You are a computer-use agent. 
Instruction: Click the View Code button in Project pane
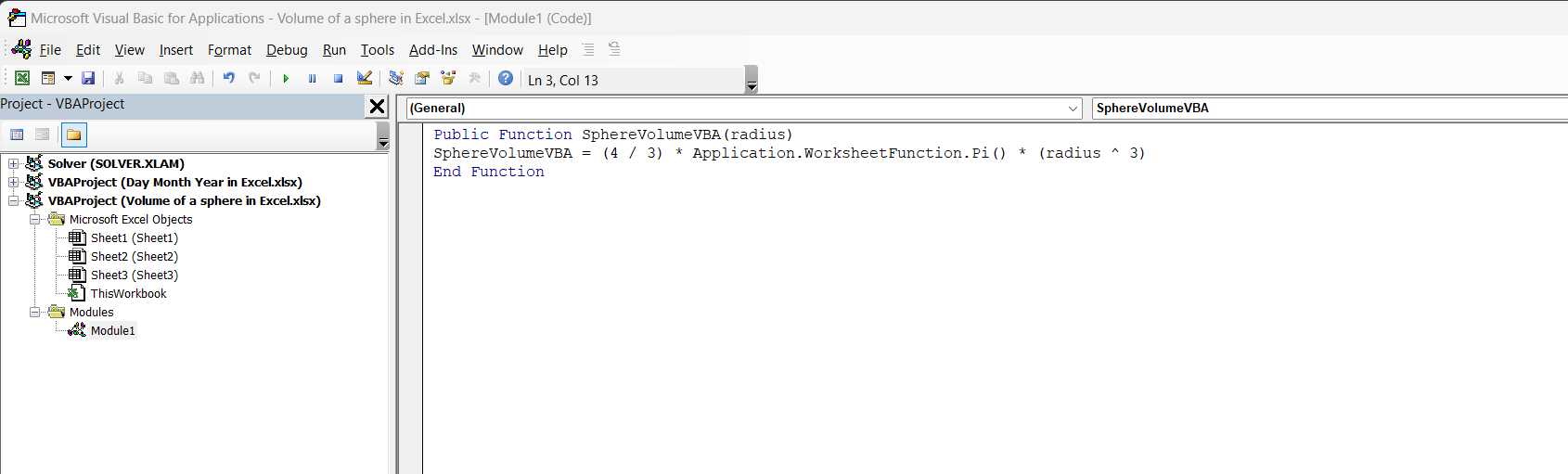click(17, 135)
